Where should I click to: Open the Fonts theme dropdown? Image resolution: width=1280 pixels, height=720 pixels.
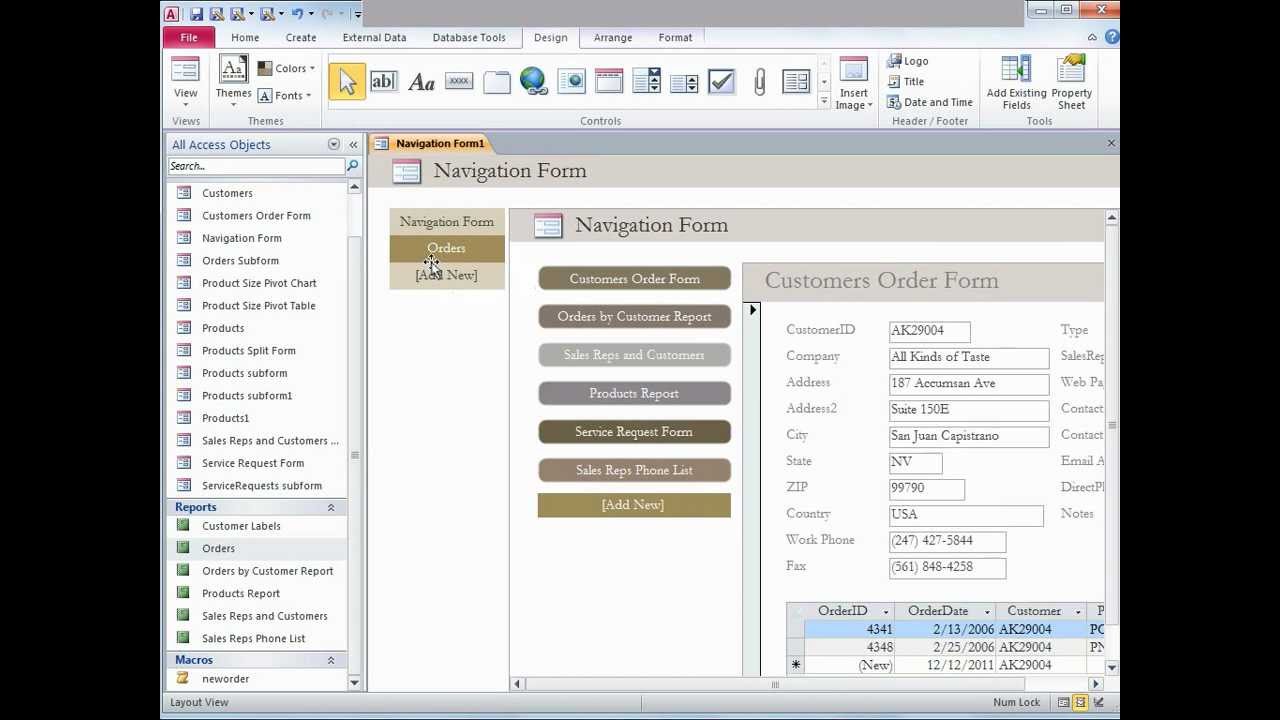285,95
